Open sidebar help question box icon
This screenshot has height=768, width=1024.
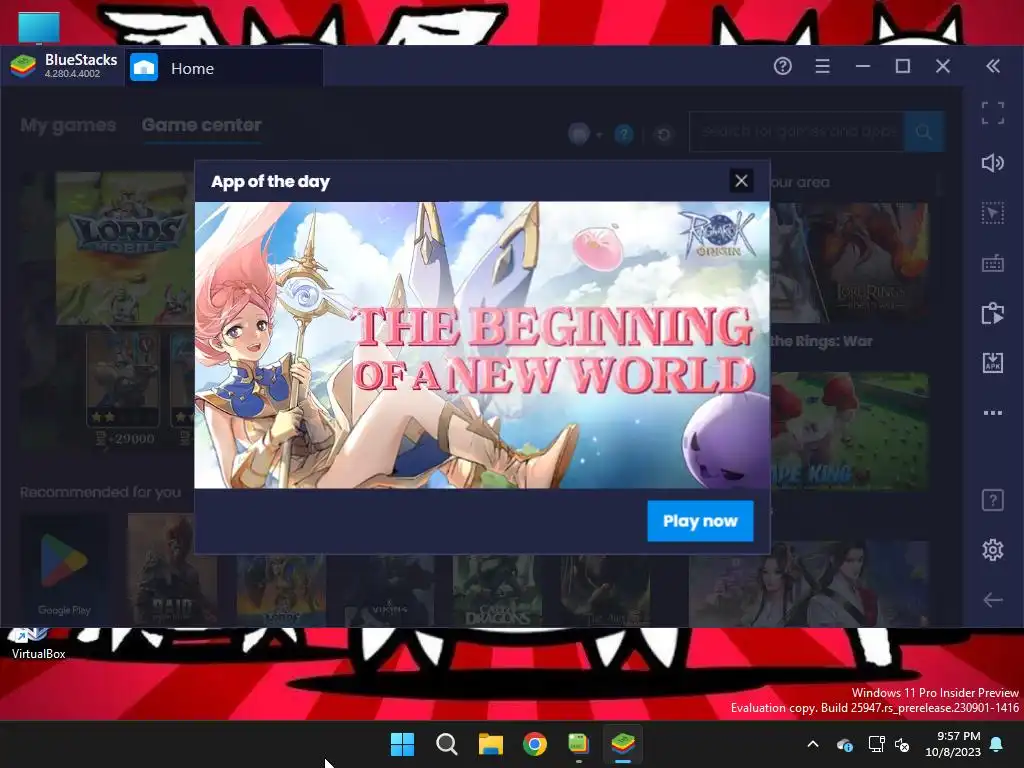pos(993,500)
